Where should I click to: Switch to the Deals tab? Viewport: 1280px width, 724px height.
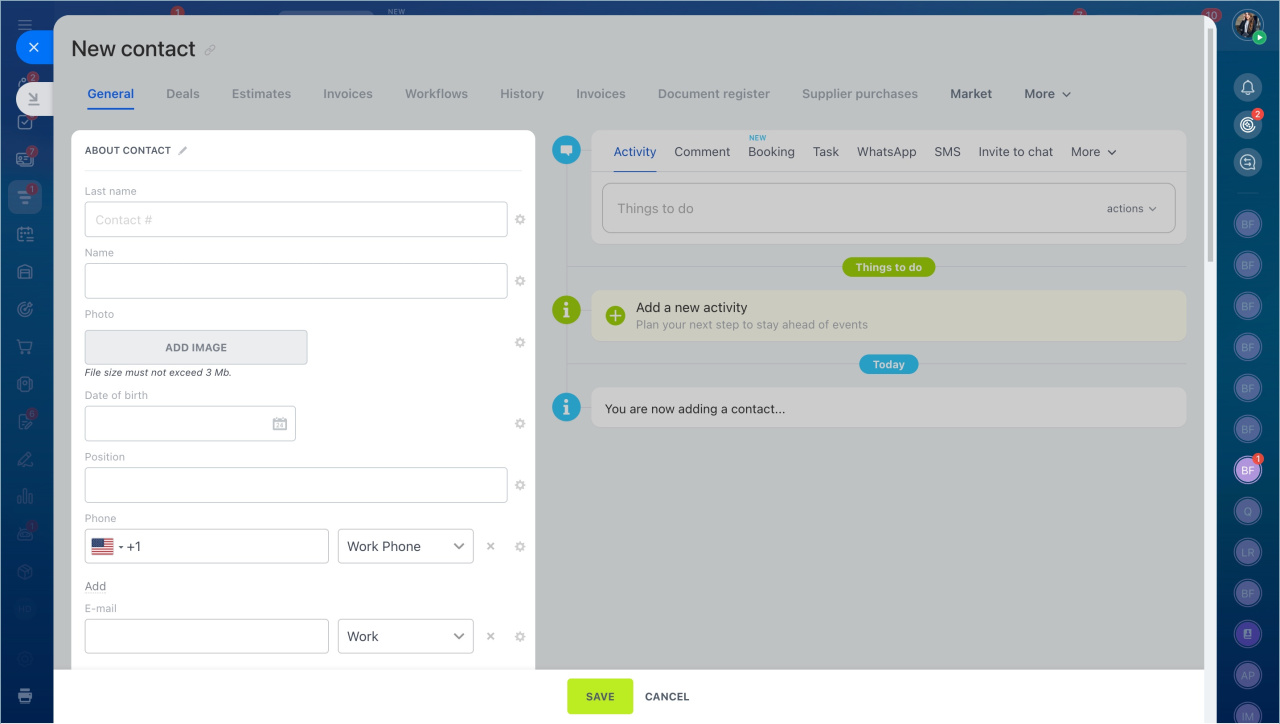pos(183,94)
